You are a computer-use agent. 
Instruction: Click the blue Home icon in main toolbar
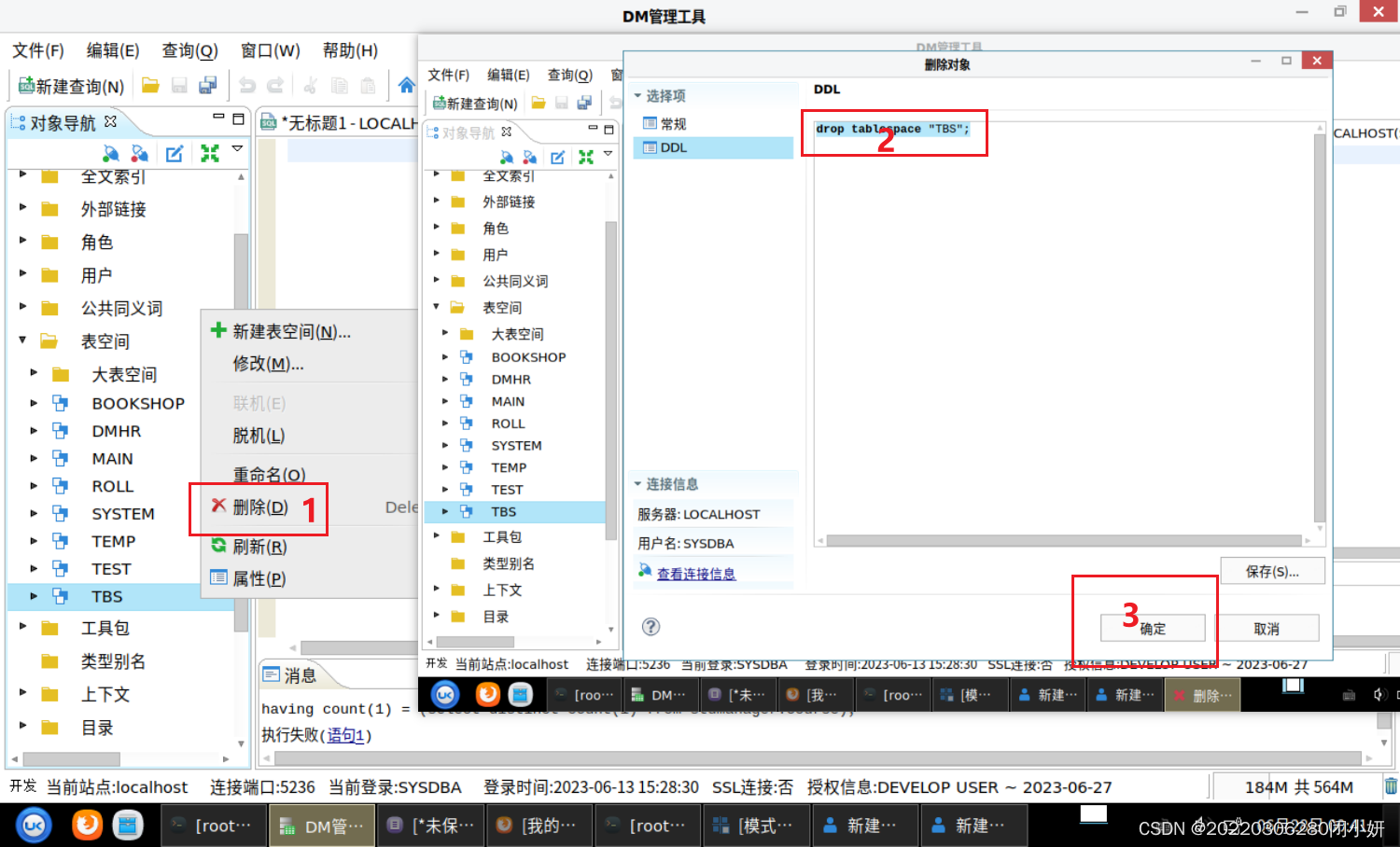(x=406, y=86)
